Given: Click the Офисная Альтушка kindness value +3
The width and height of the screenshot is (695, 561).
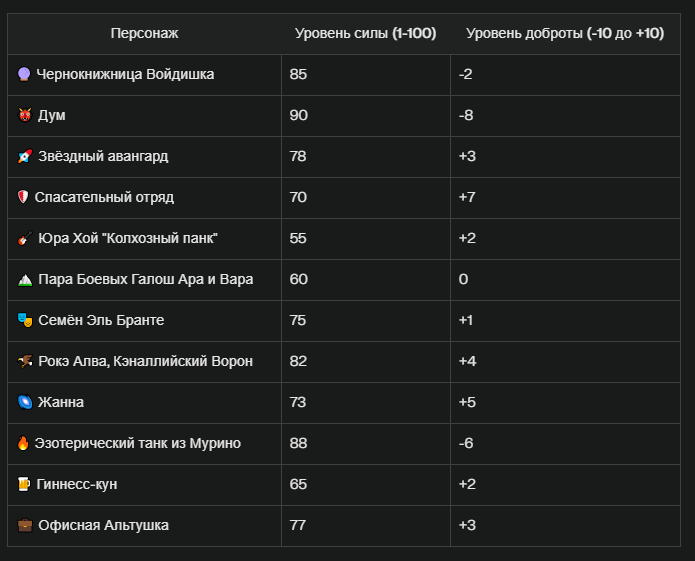Looking at the screenshot, I should point(467,525).
